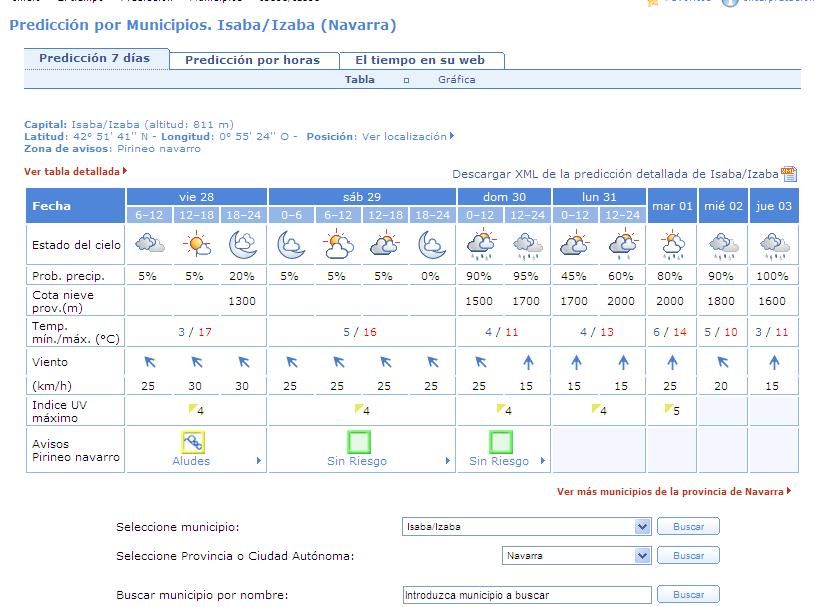Select the rain icon for dom 30 0-12
This screenshot has height=607, width=823.
[x=481, y=245]
